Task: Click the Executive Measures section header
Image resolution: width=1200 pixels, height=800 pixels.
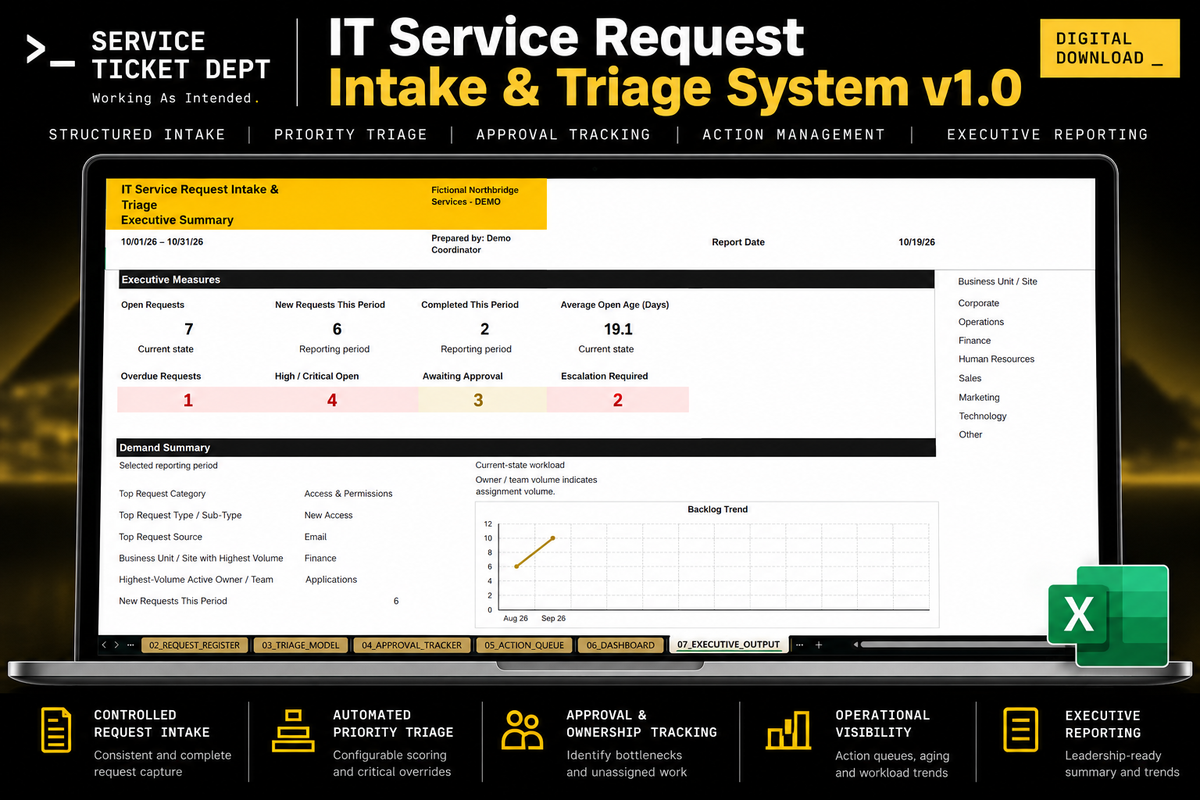Action: pos(525,280)
